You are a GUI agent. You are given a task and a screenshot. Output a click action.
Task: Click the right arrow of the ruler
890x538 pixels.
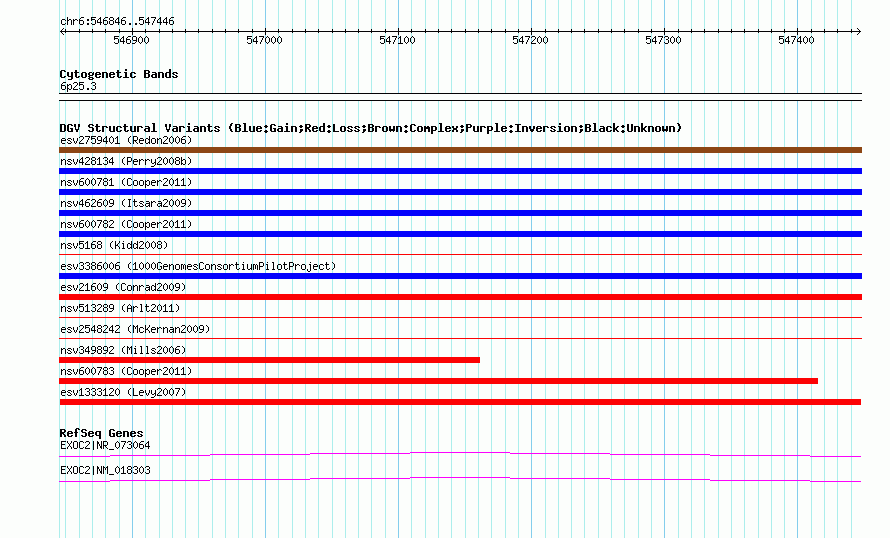[x=858, y=31]
